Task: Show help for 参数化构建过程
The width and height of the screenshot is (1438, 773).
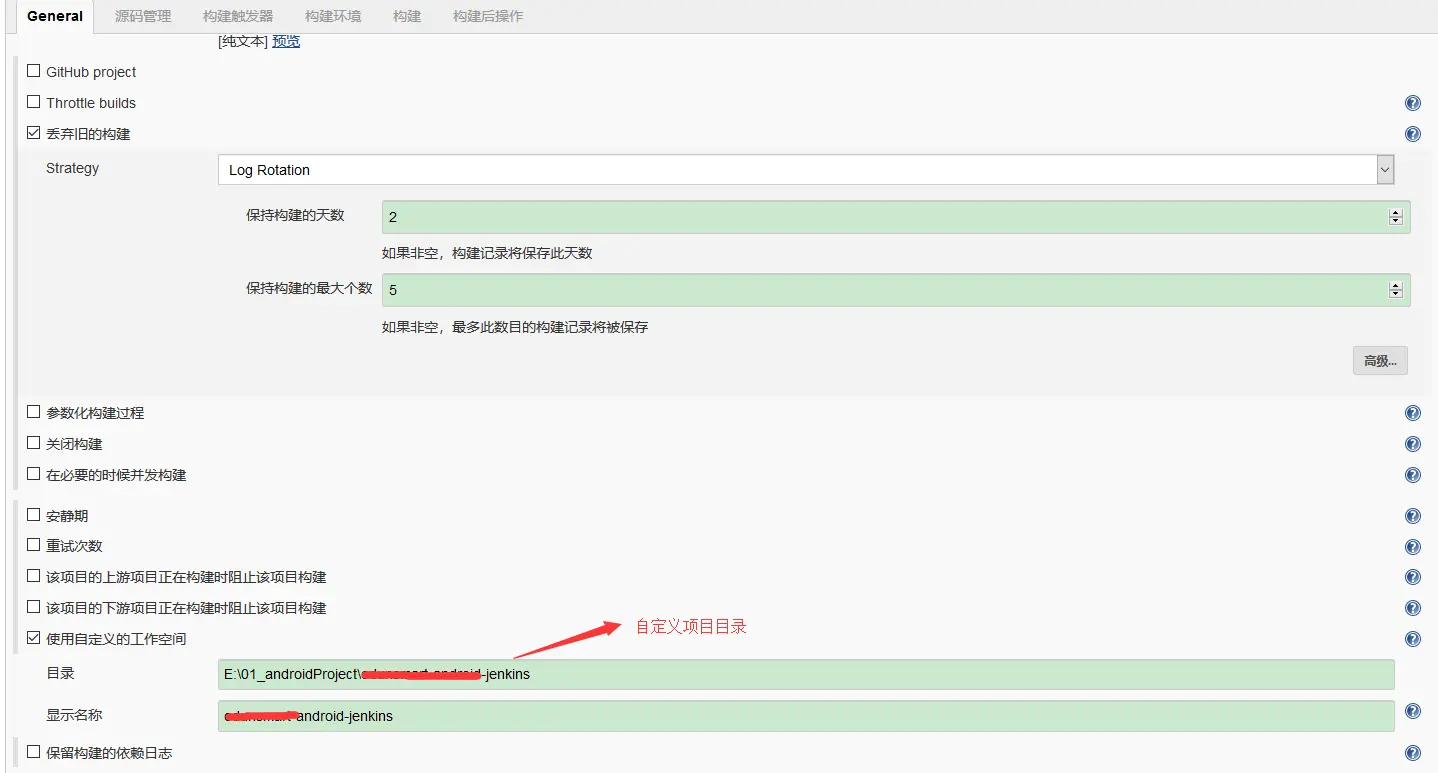Action: [x=1412, y=413]
